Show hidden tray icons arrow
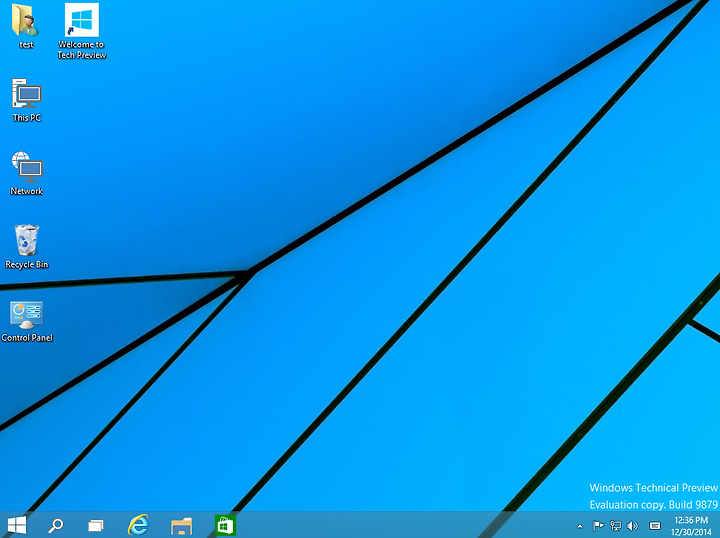 580,526
